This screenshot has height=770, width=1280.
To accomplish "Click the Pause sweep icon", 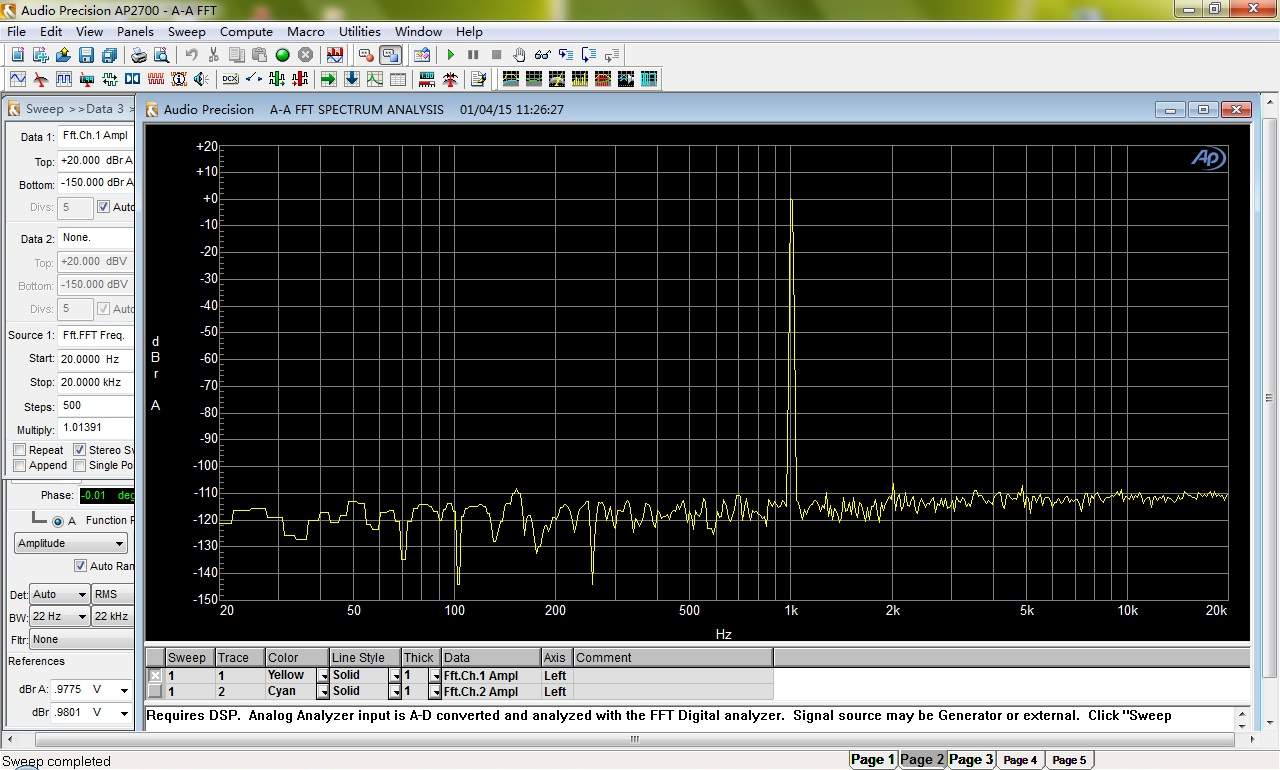I will (473, 55).
